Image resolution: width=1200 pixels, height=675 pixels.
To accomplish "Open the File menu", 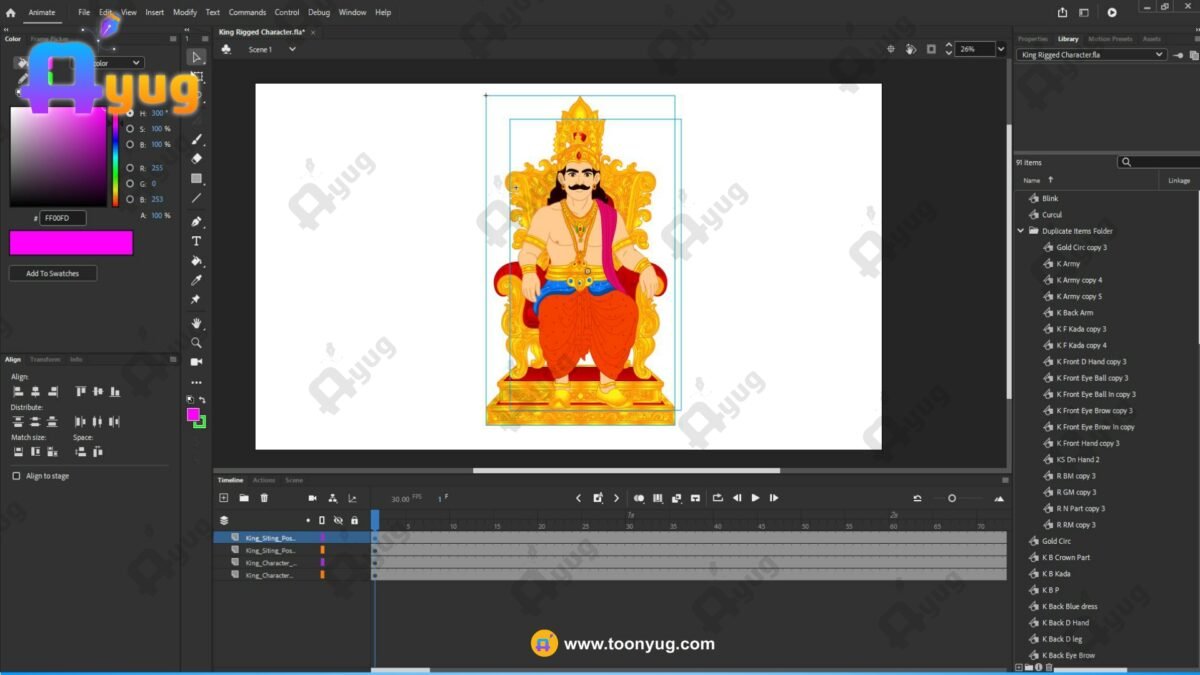I will click(84, 13).
